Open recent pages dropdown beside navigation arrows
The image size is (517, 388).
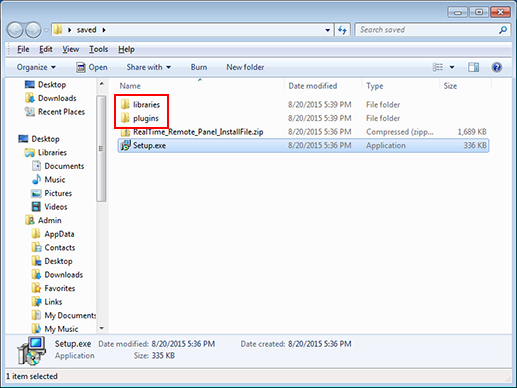(46, 30)
